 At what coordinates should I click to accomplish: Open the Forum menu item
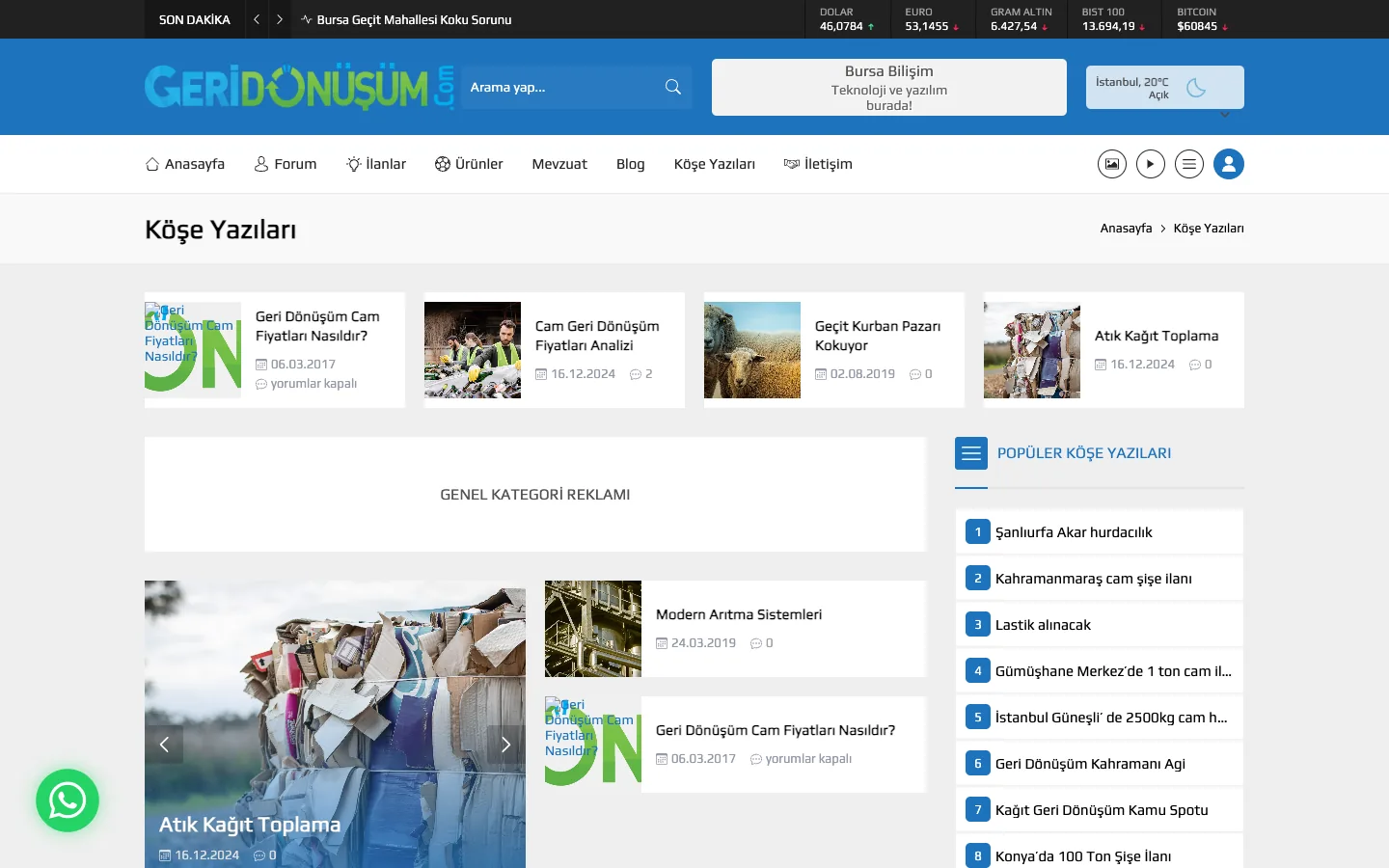coord(286,164)
